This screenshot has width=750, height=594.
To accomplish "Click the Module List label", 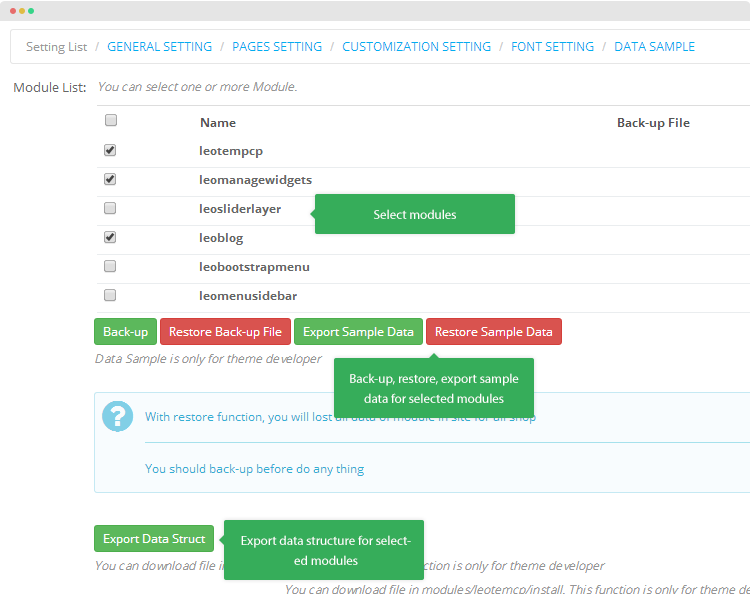I will (50, 88).
